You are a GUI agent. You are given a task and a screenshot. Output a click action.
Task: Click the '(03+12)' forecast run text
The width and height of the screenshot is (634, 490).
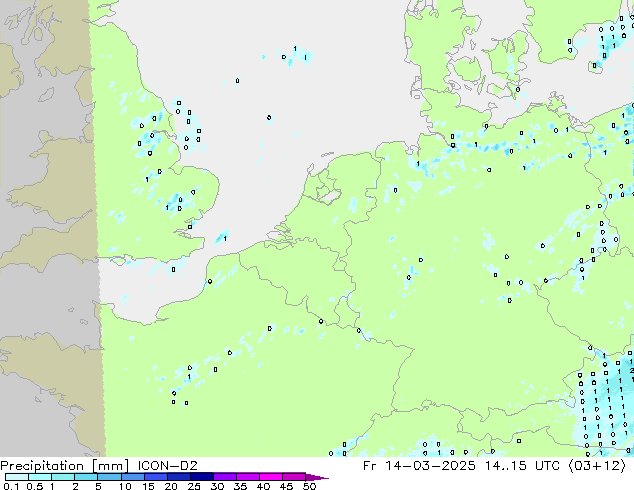click(x=597, y=466)
